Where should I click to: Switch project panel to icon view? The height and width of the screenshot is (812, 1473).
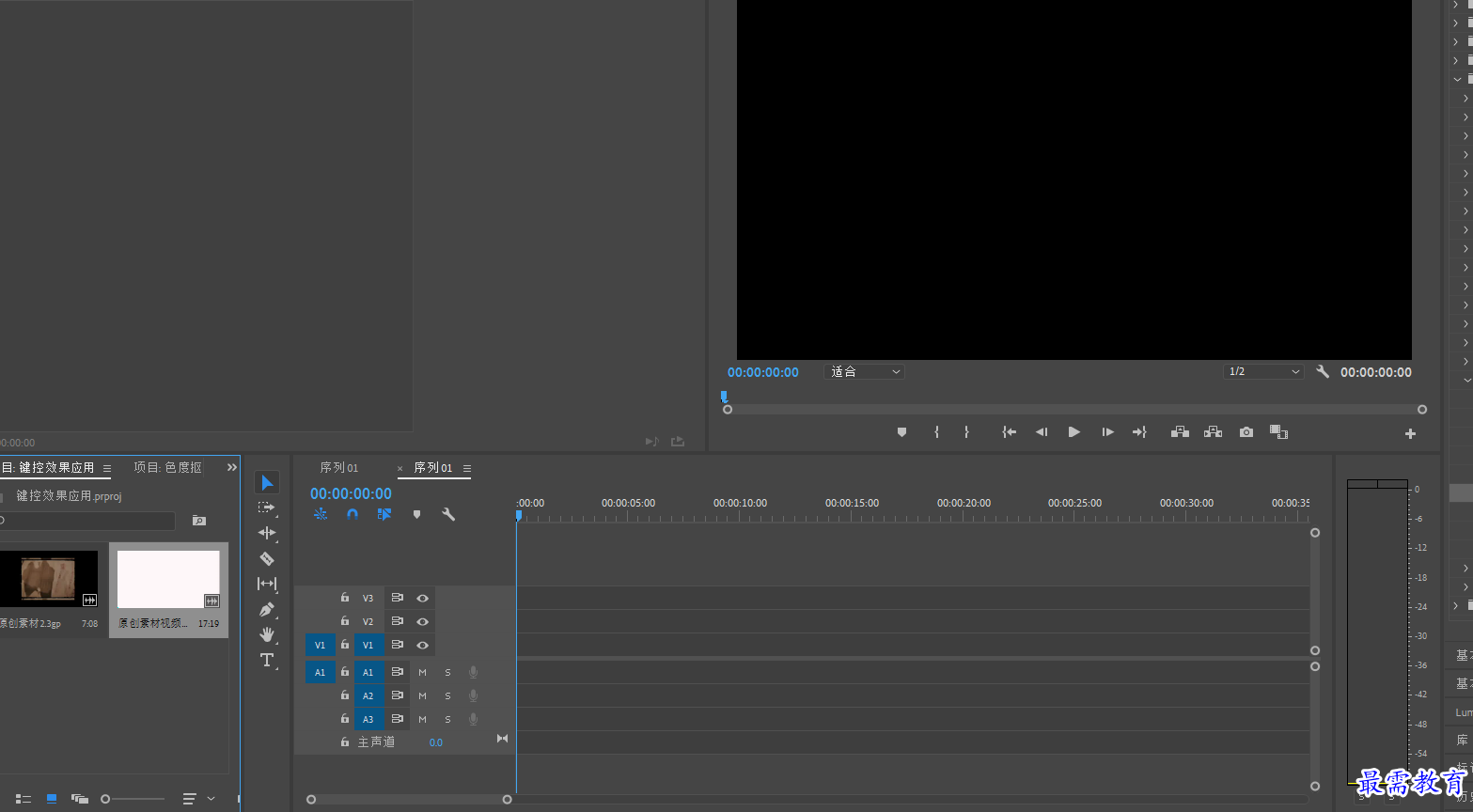(52, 799)
